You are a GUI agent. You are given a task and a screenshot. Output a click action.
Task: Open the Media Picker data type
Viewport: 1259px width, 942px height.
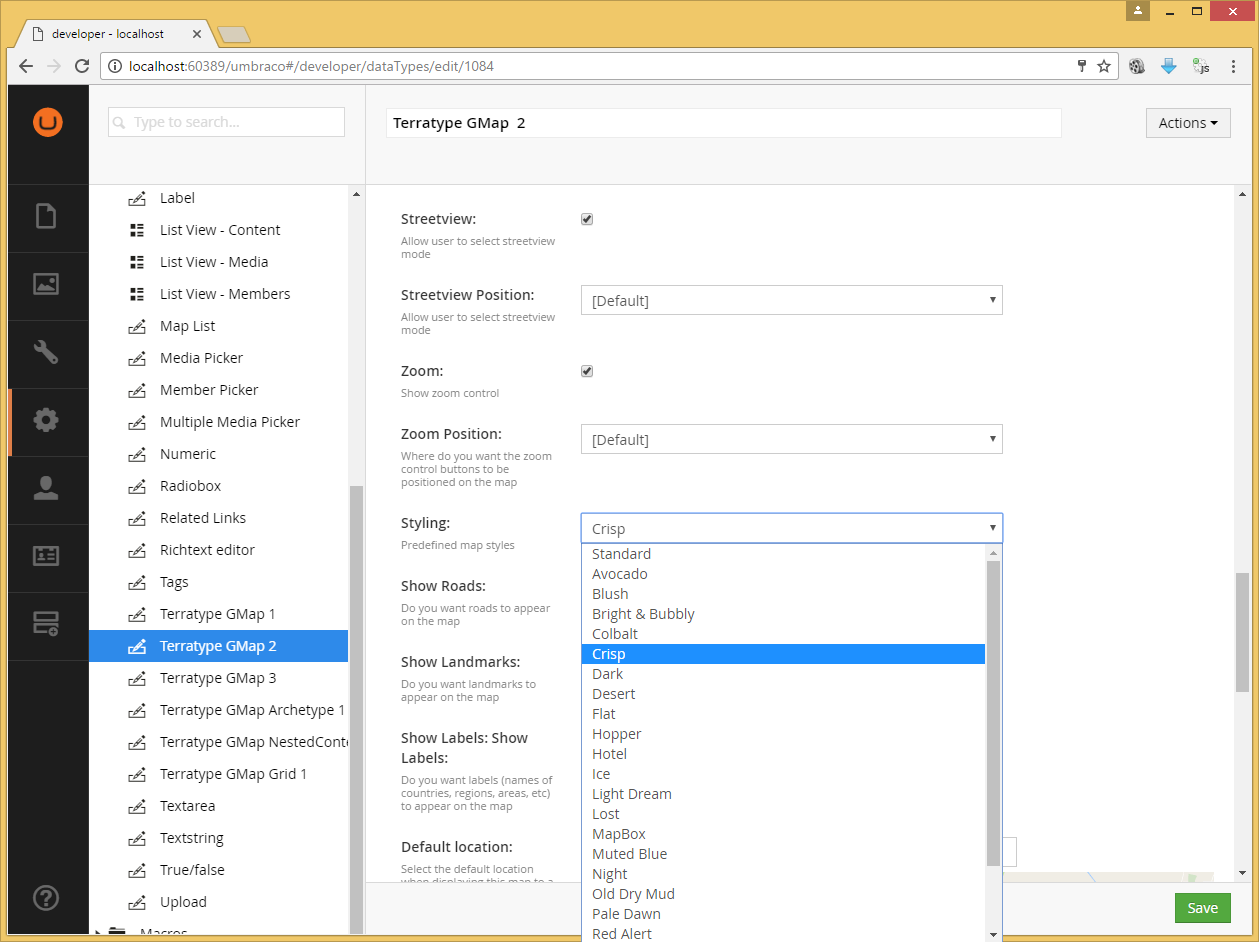201,358
